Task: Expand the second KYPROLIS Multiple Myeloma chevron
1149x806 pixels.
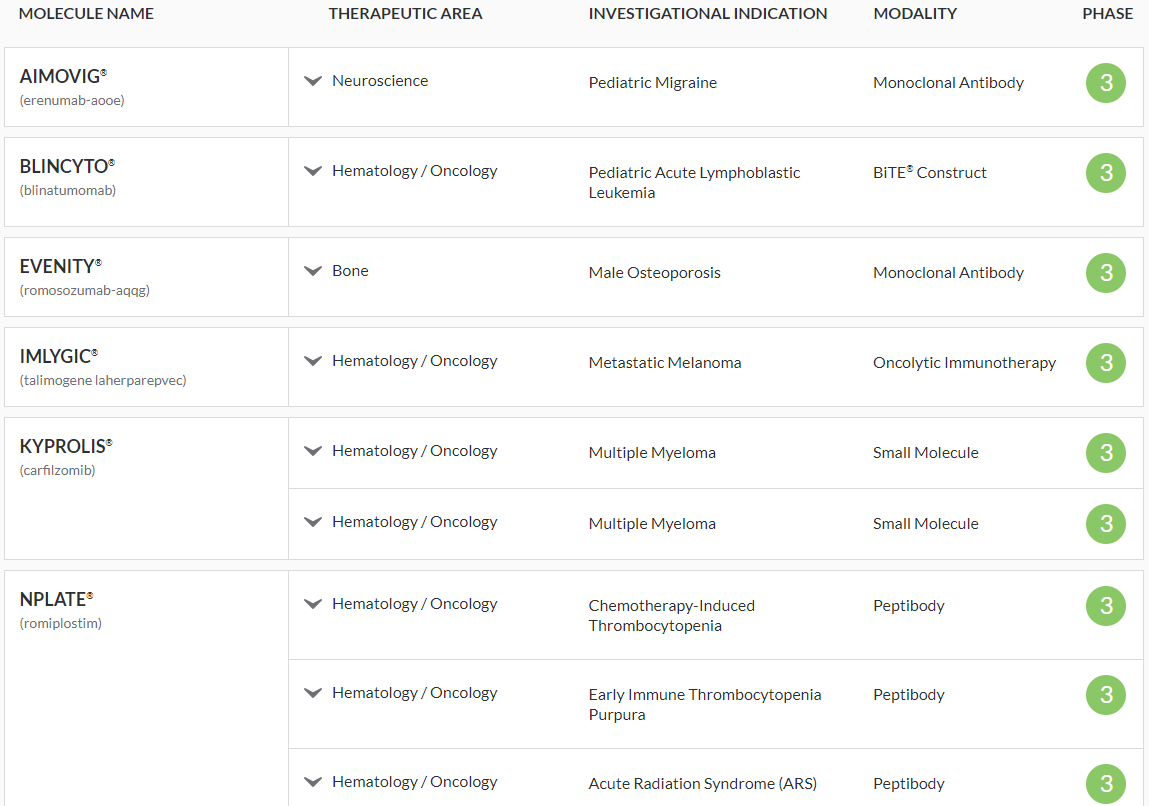Action: click(x=313, y=522)
